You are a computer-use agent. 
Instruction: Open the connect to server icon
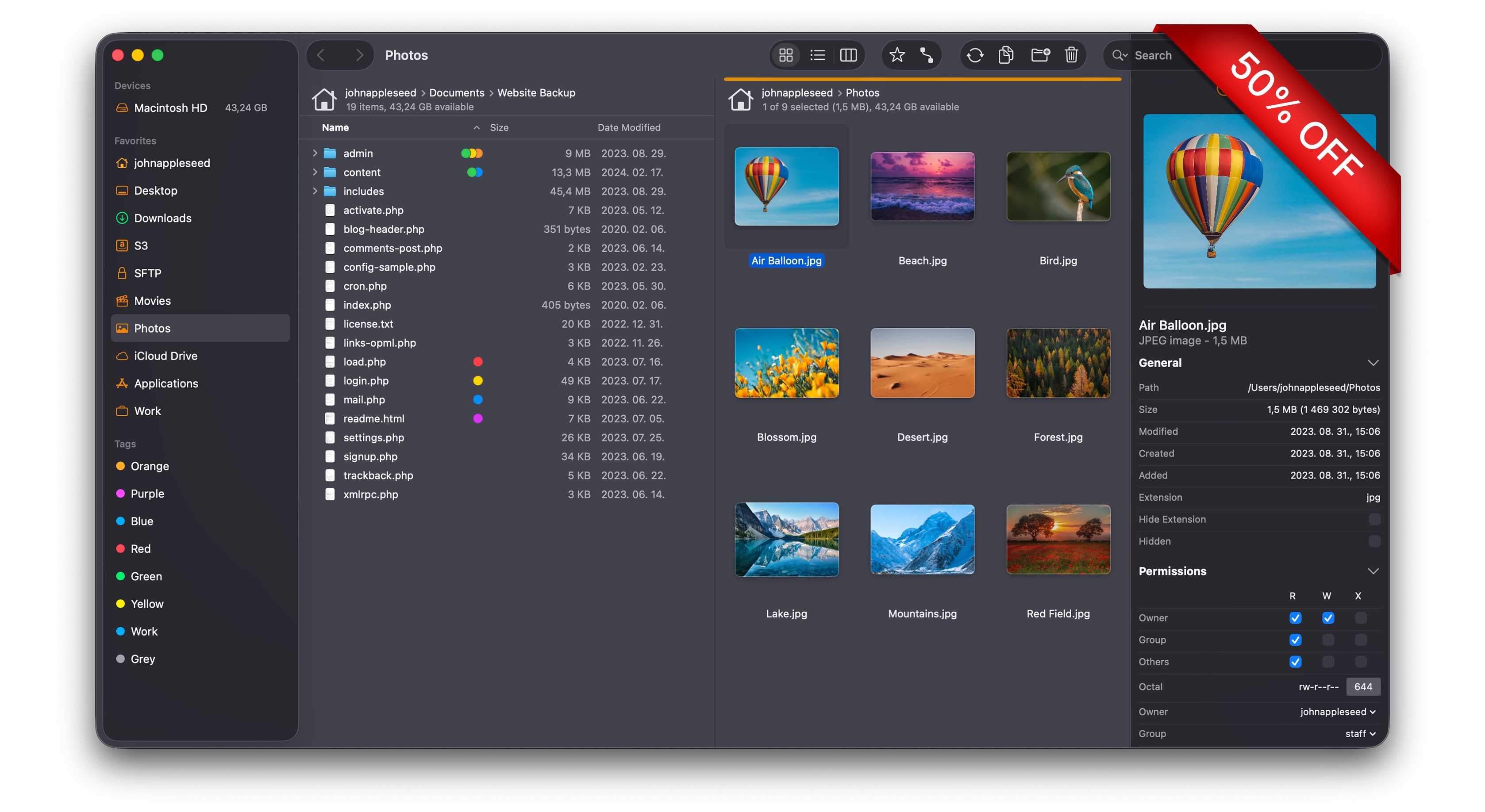927,55
